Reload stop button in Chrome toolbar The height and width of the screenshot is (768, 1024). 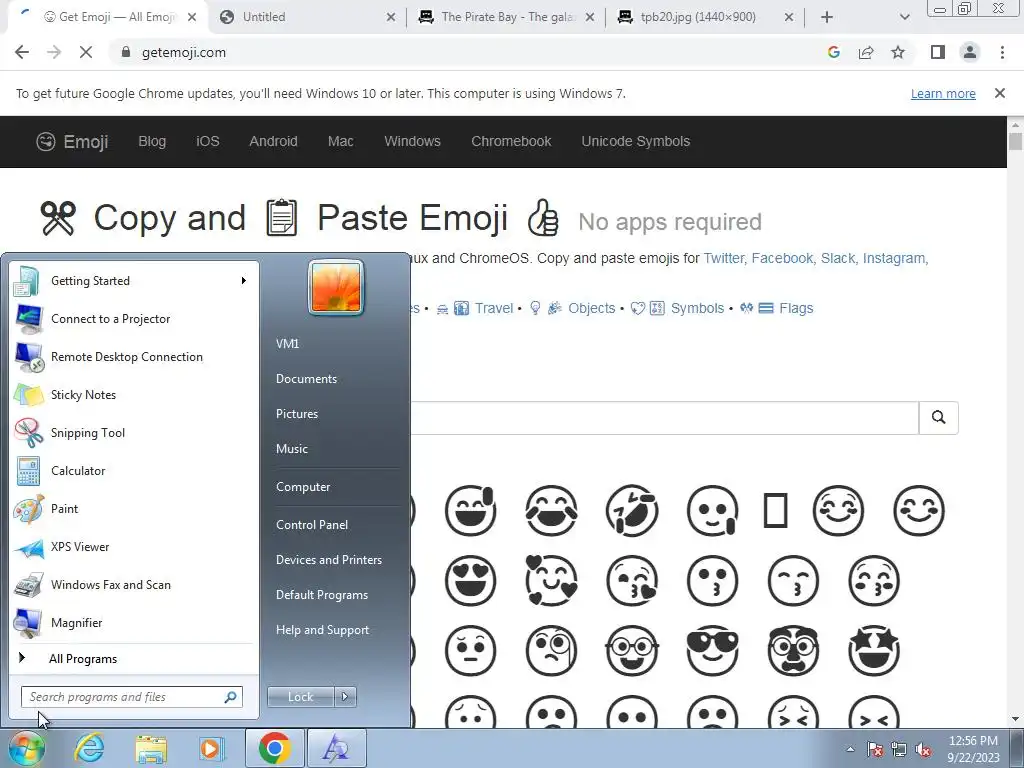click(x=86, y=52)
